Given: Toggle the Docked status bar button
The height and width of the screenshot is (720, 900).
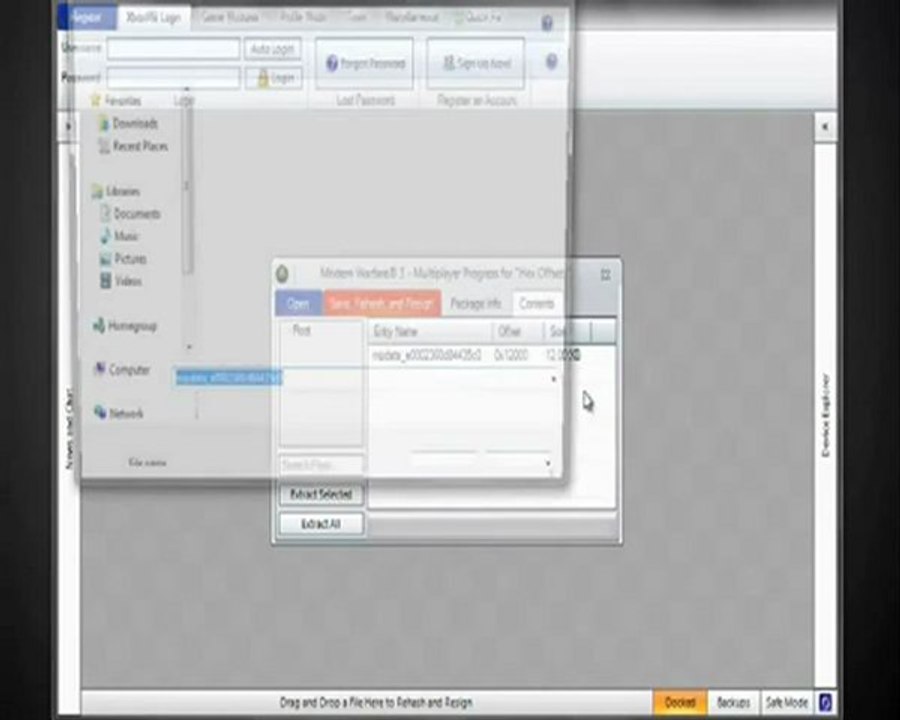Looking at the screenshot, I should 680,702.
